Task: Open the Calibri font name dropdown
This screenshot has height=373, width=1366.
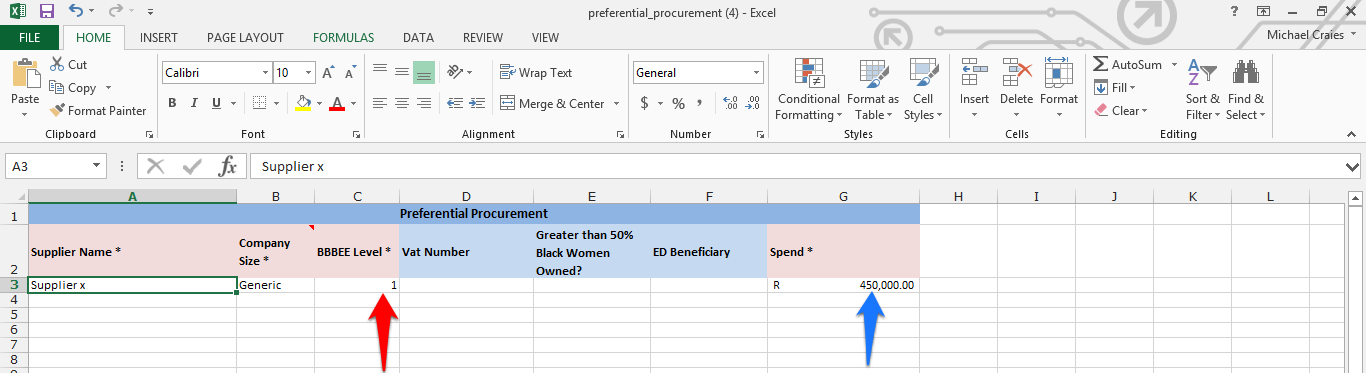Action: point(265,73)
